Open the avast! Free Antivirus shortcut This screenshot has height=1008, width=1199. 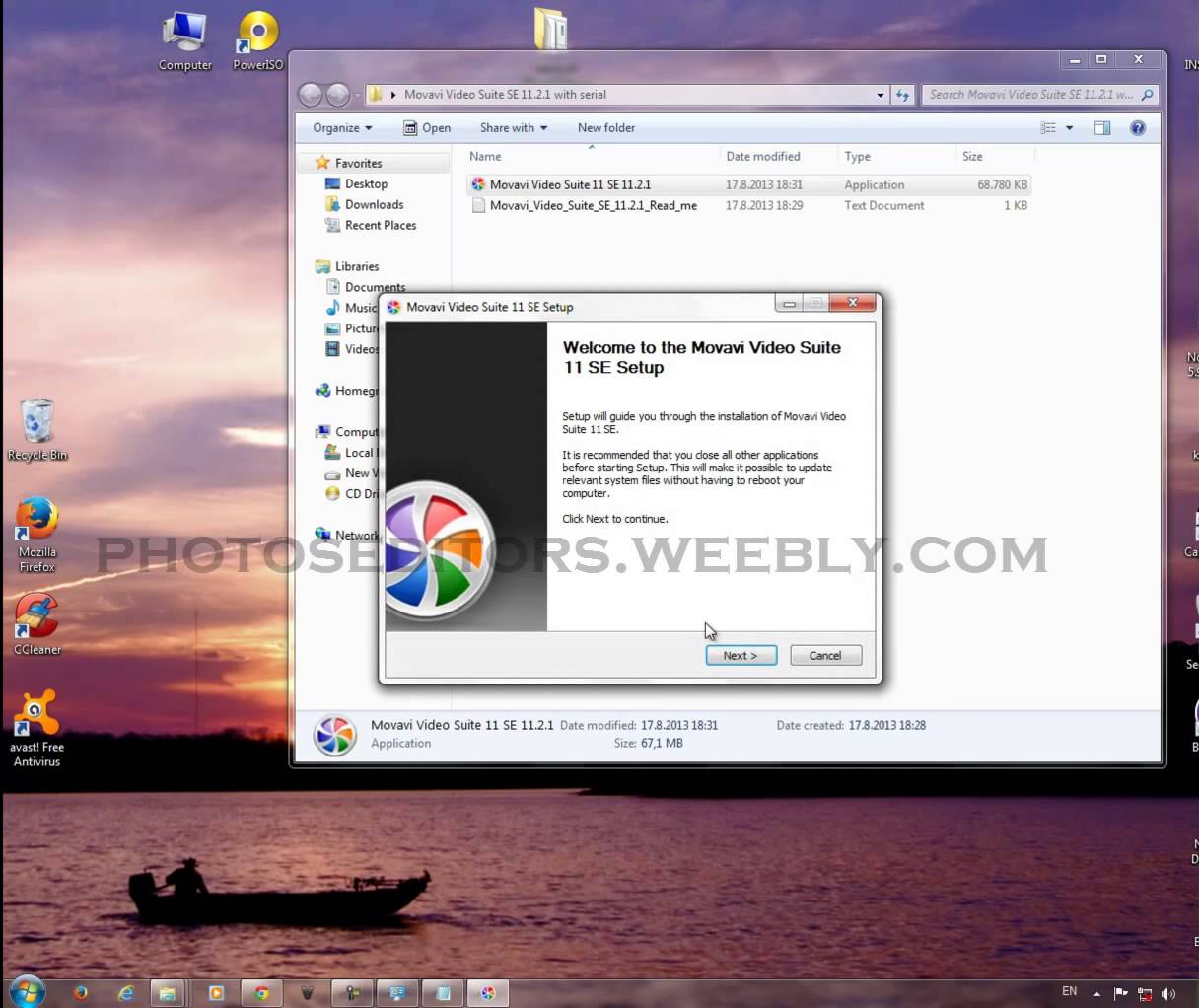37,728
